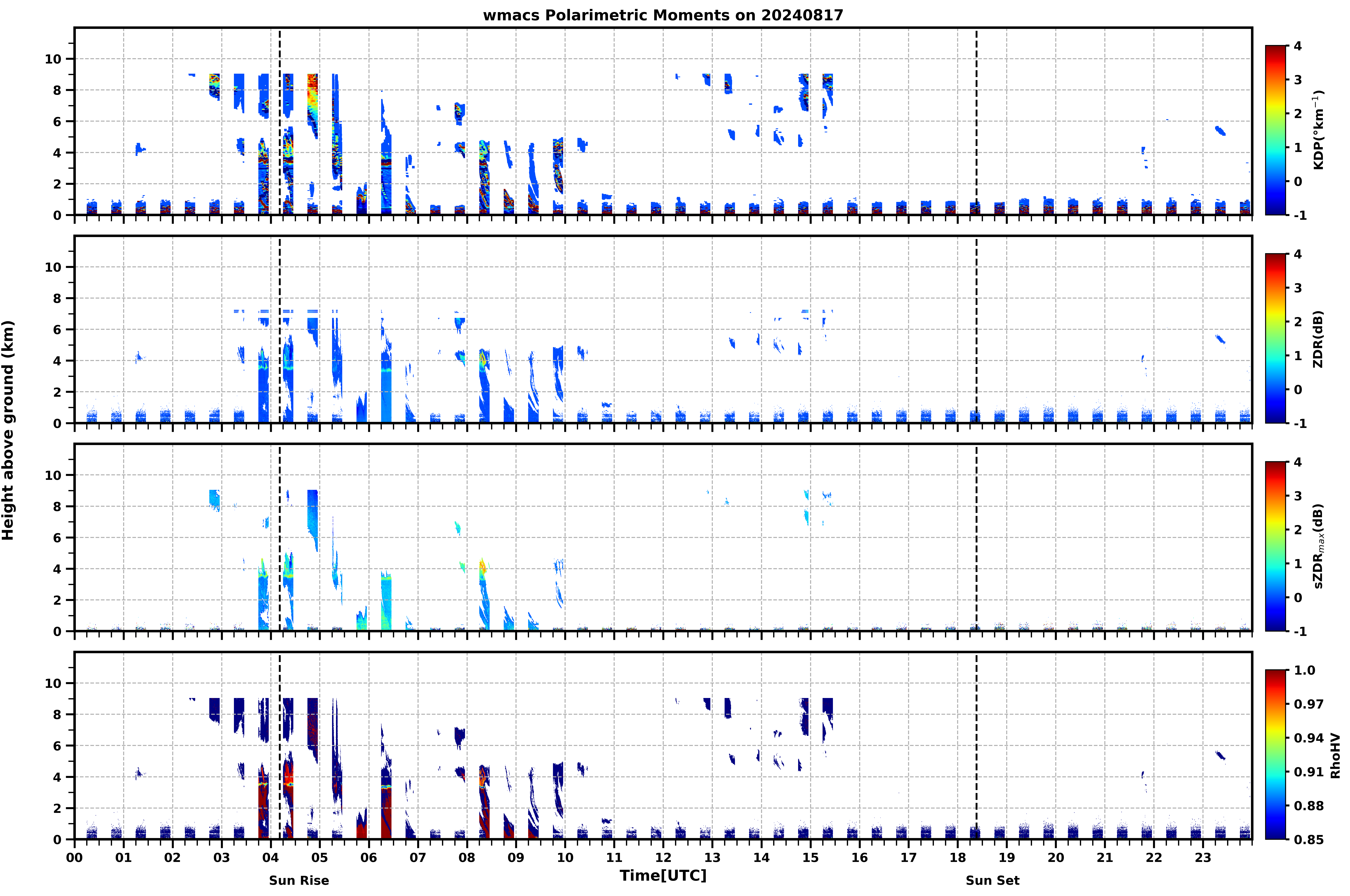Screen dimensions: 1350x896
Task: Click the RhoHV colorbar text label
Action: 1335,755
